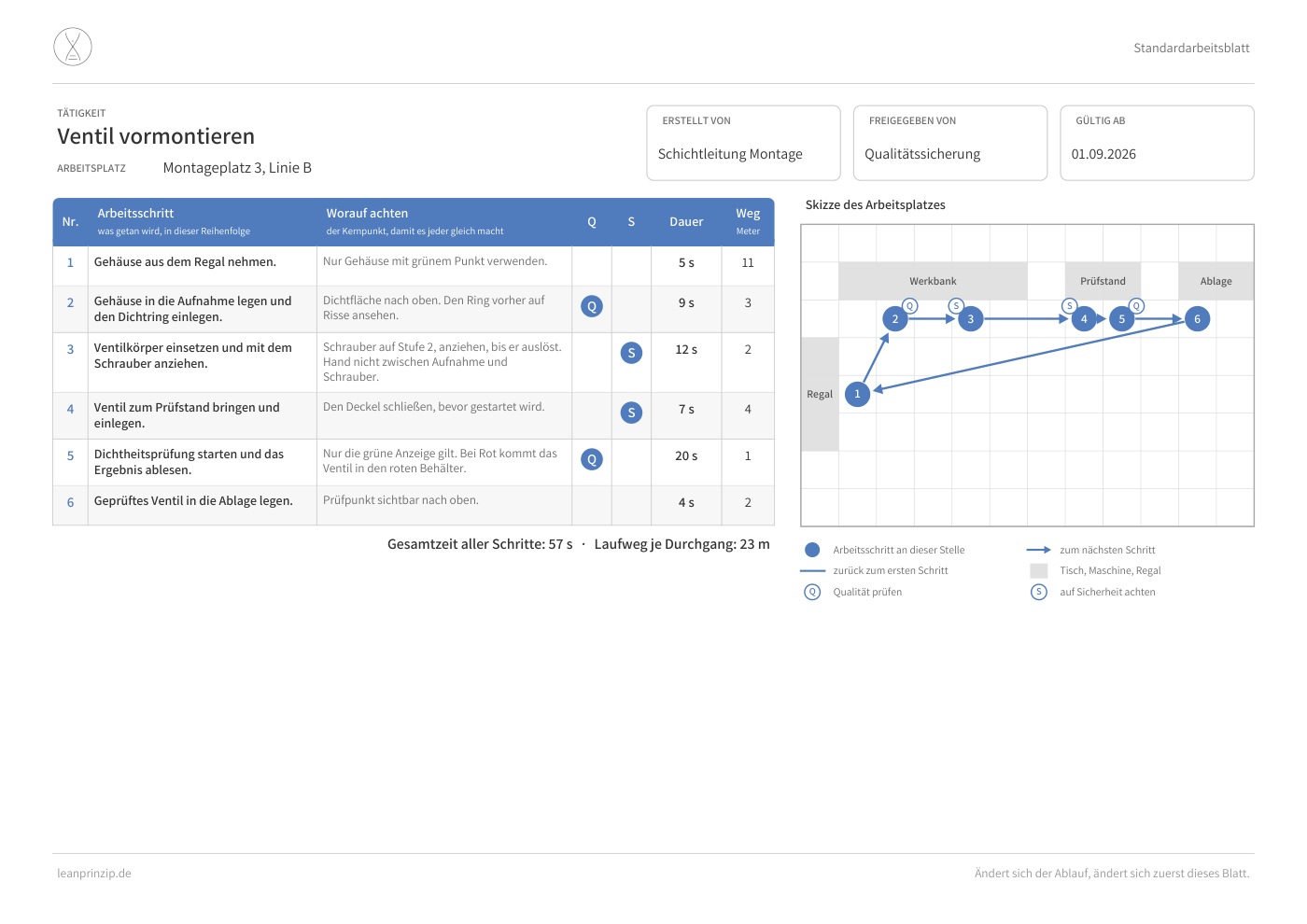Click the Ablage area in the sketch

click(x=1216, y=281)
